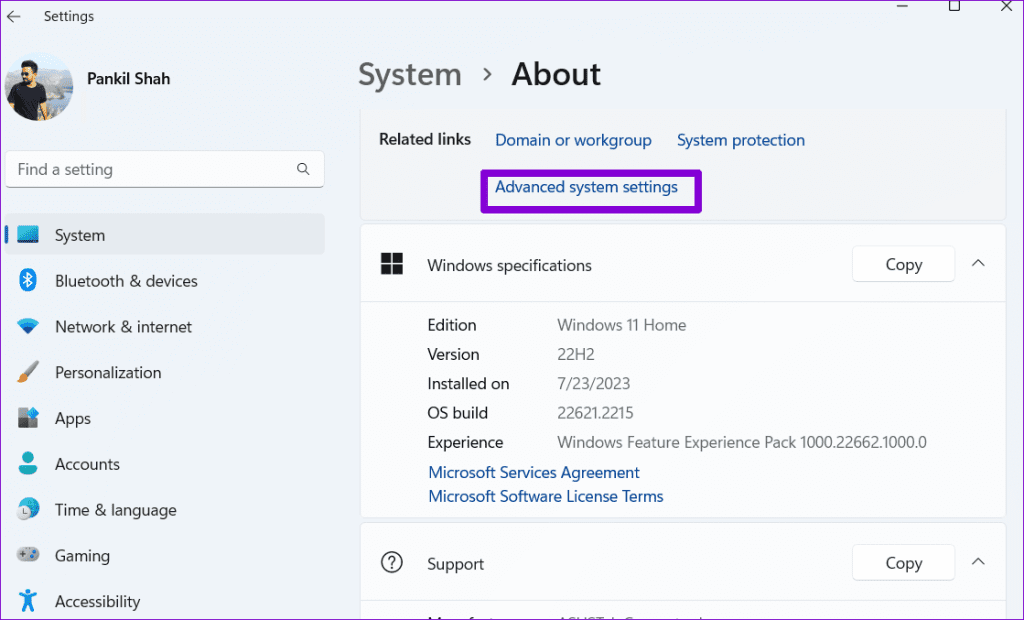This screenshot has width=1024, height=620.
Task: Go to System breadcrumb link
Action: tap(410, 75)
